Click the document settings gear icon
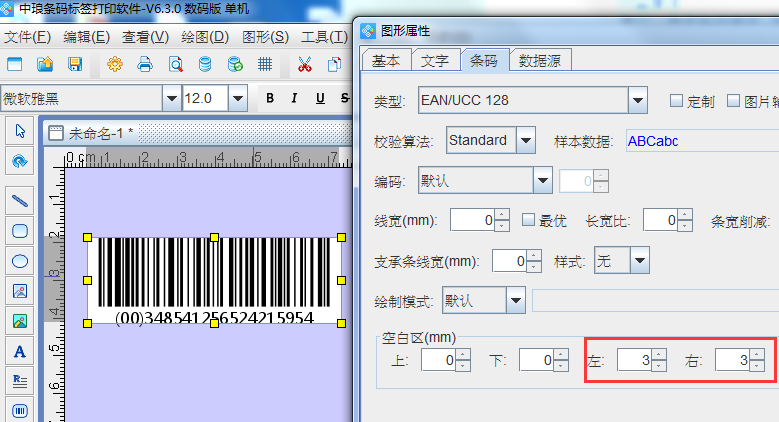Image resolution: width=779 pixels, height=422 pixels. click(x=114, y=65)
